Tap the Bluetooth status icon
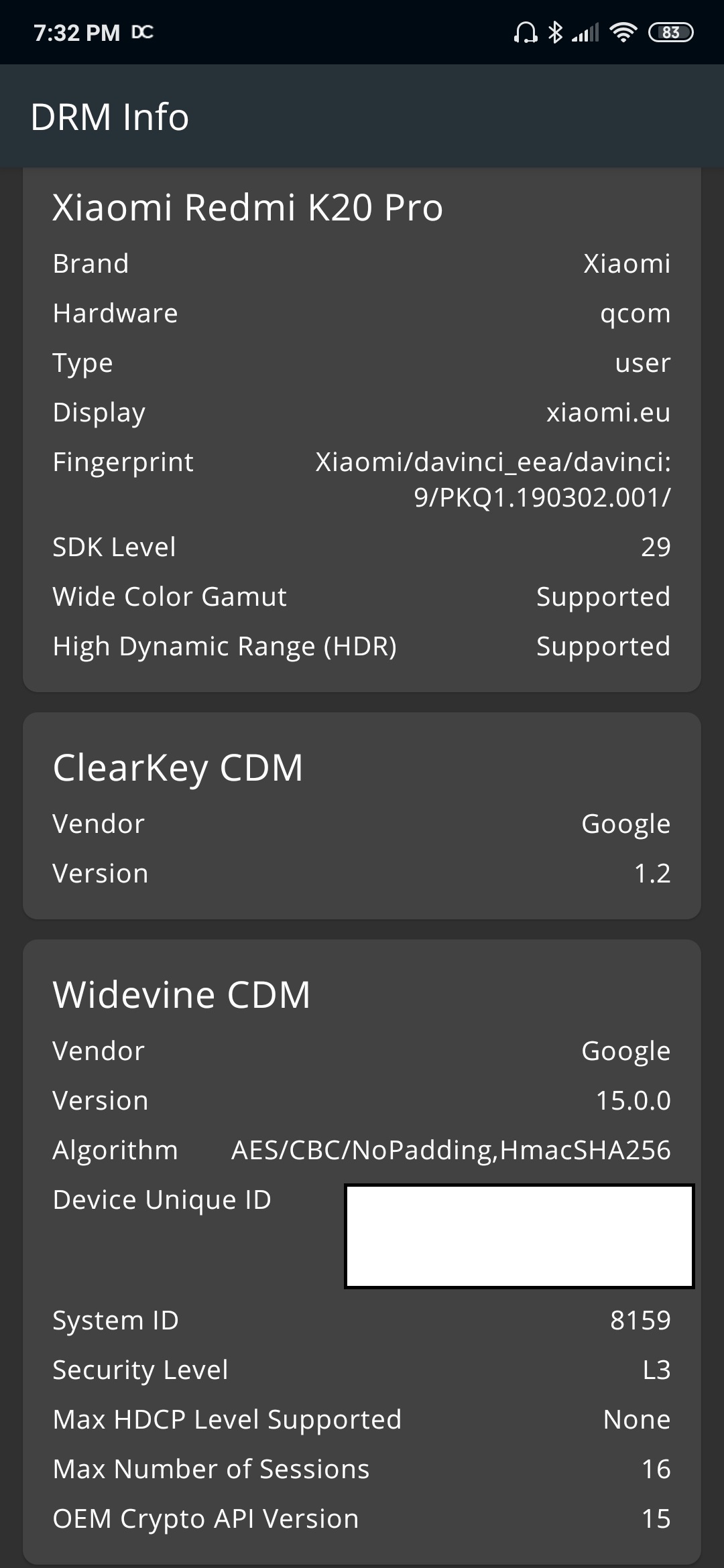 coord(556,32)
